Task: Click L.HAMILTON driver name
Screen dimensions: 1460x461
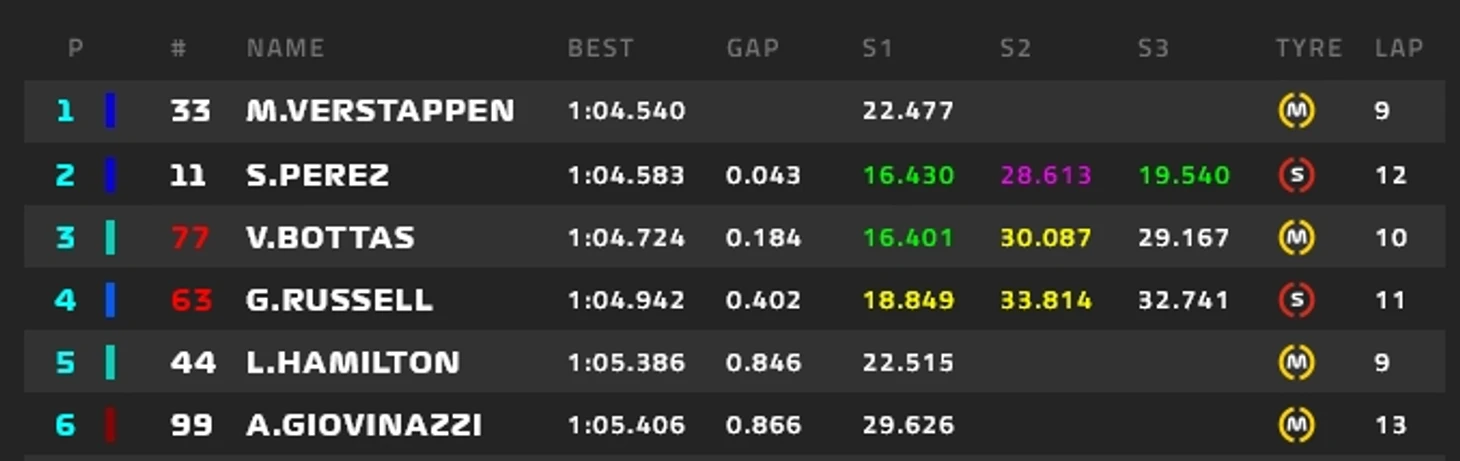Action: coord(353,362)
